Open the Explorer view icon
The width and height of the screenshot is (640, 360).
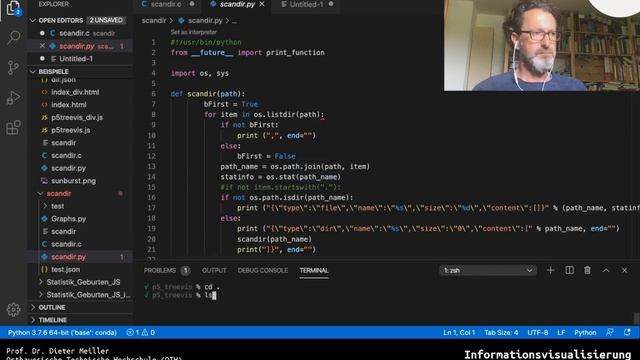point(13,7)
